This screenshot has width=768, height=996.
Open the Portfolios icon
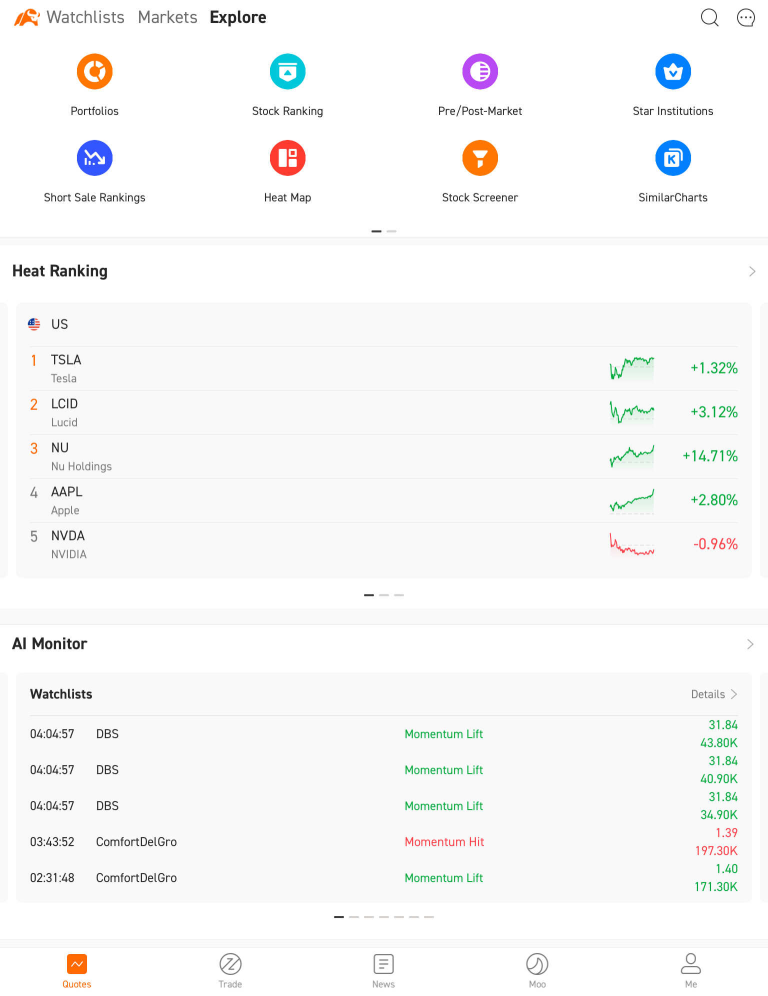(95, 72)
